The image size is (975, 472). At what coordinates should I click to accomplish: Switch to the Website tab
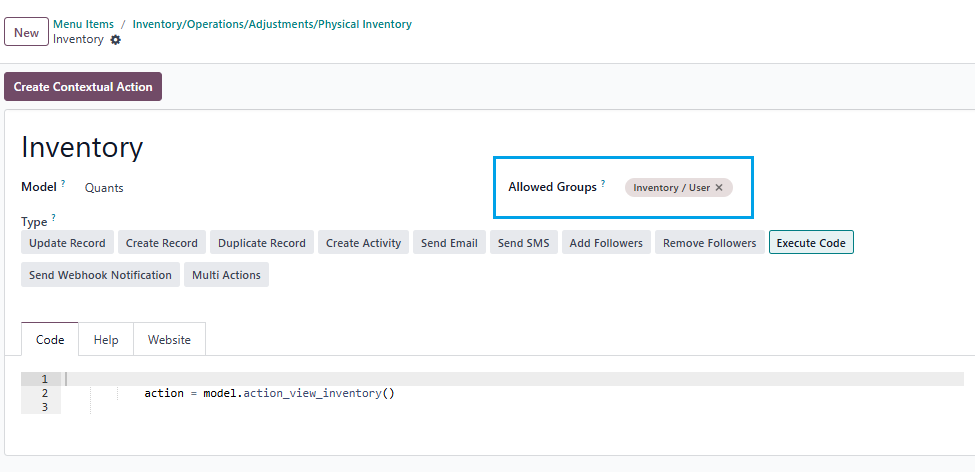169,340
